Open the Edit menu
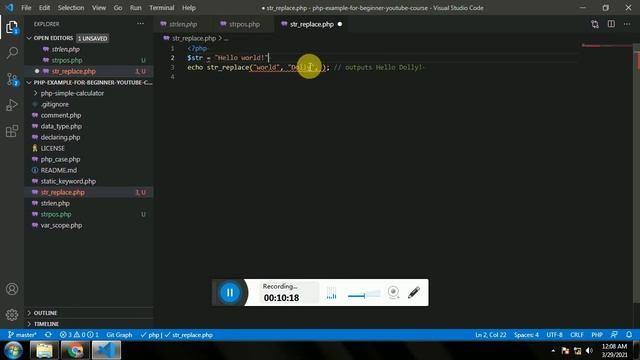640x360 pixels. pos(44,8)
